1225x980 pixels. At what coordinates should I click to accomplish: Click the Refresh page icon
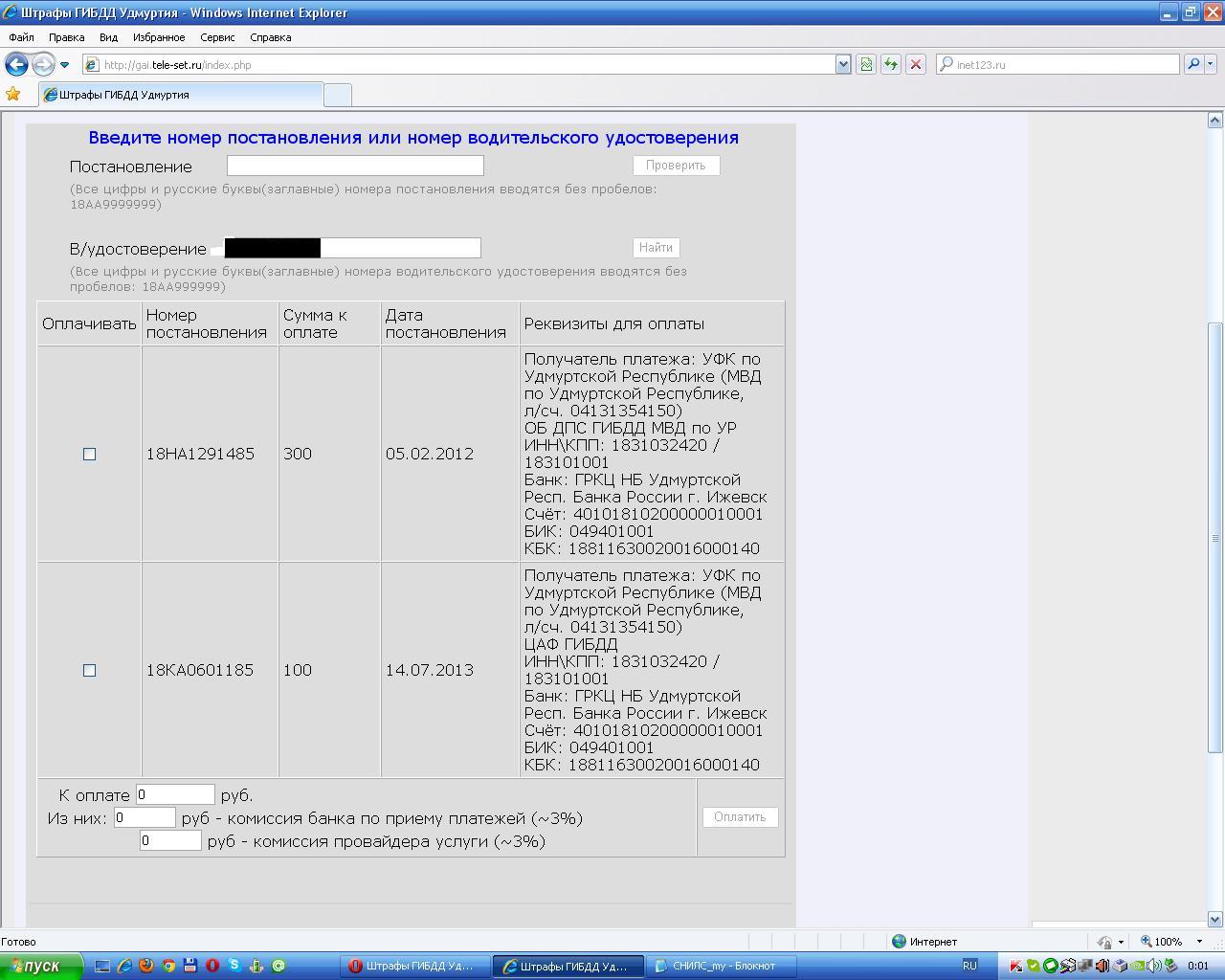[x=891, y=64]
